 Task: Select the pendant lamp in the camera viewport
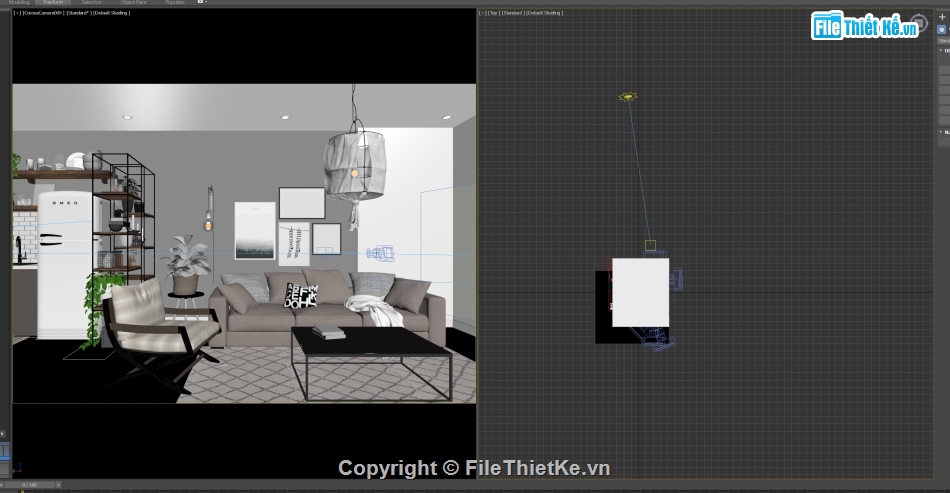354,167
